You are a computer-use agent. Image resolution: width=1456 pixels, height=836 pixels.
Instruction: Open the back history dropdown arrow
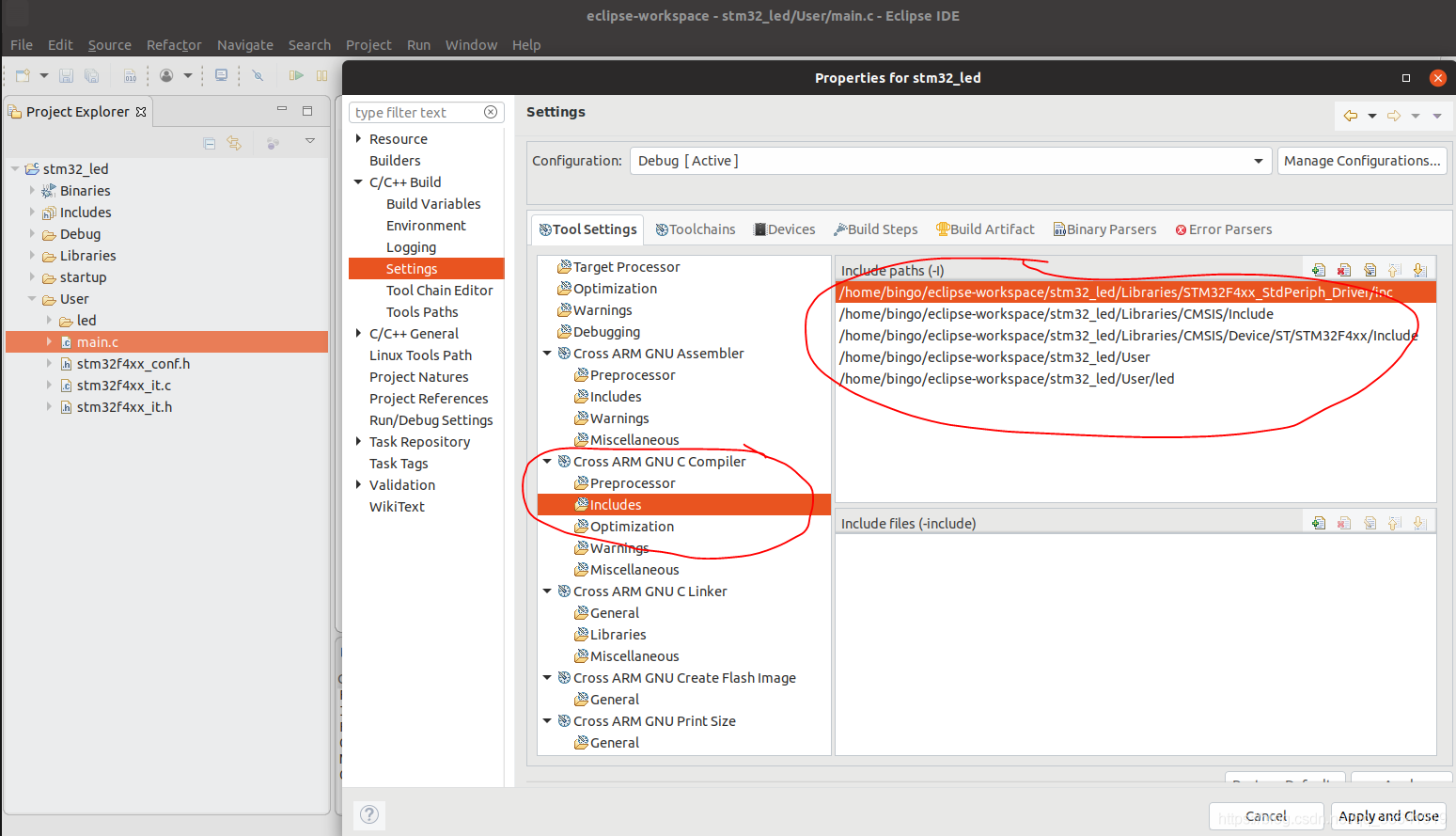[1372, 117]
